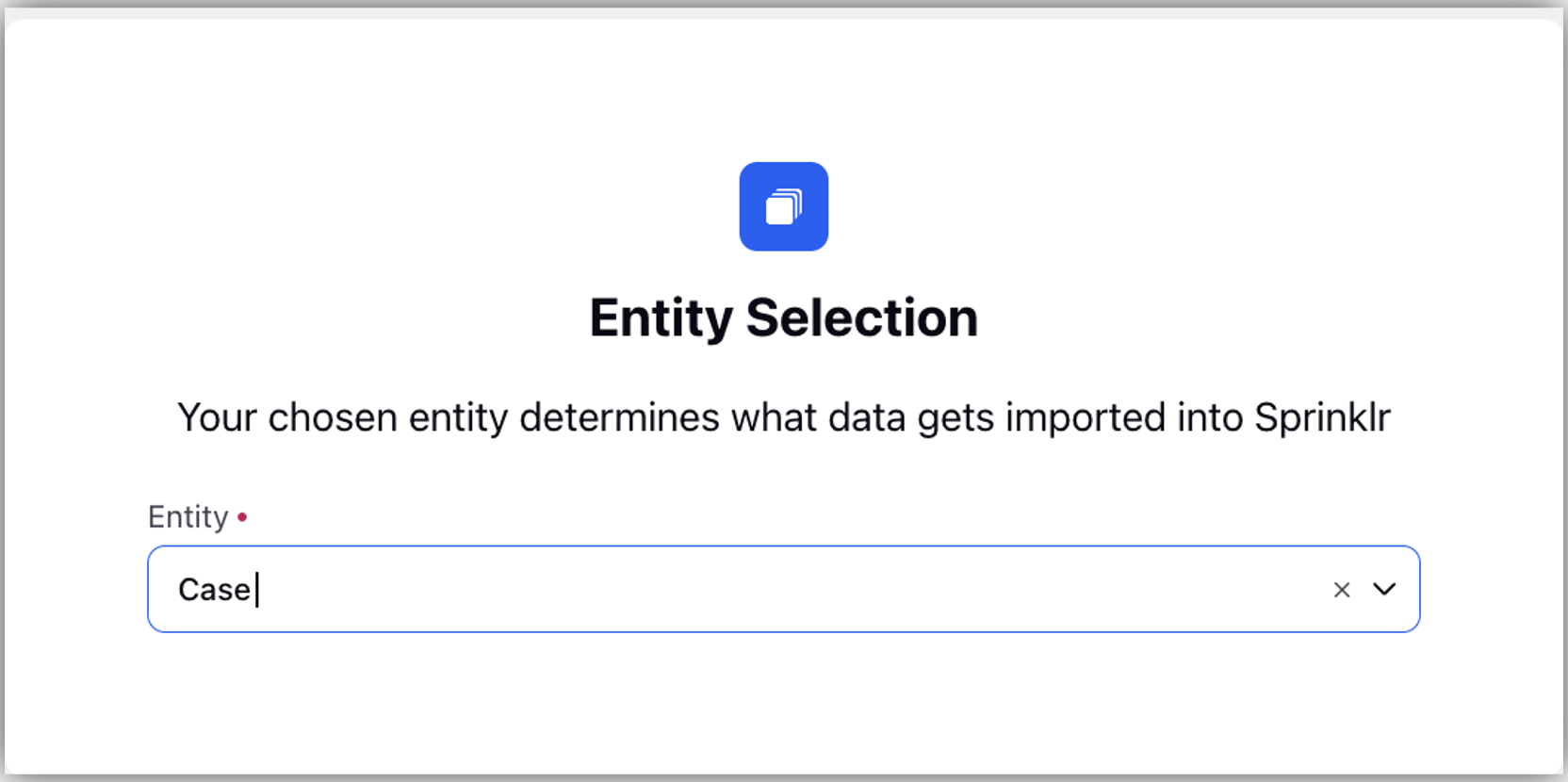Viewport: 1568px width, 782px height.
Task: Click the "Entity" field label
Action: tap(188, 517)
